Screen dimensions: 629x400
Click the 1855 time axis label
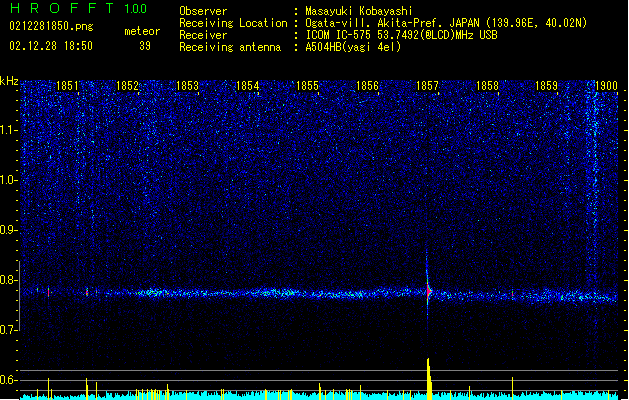[307, 85]
